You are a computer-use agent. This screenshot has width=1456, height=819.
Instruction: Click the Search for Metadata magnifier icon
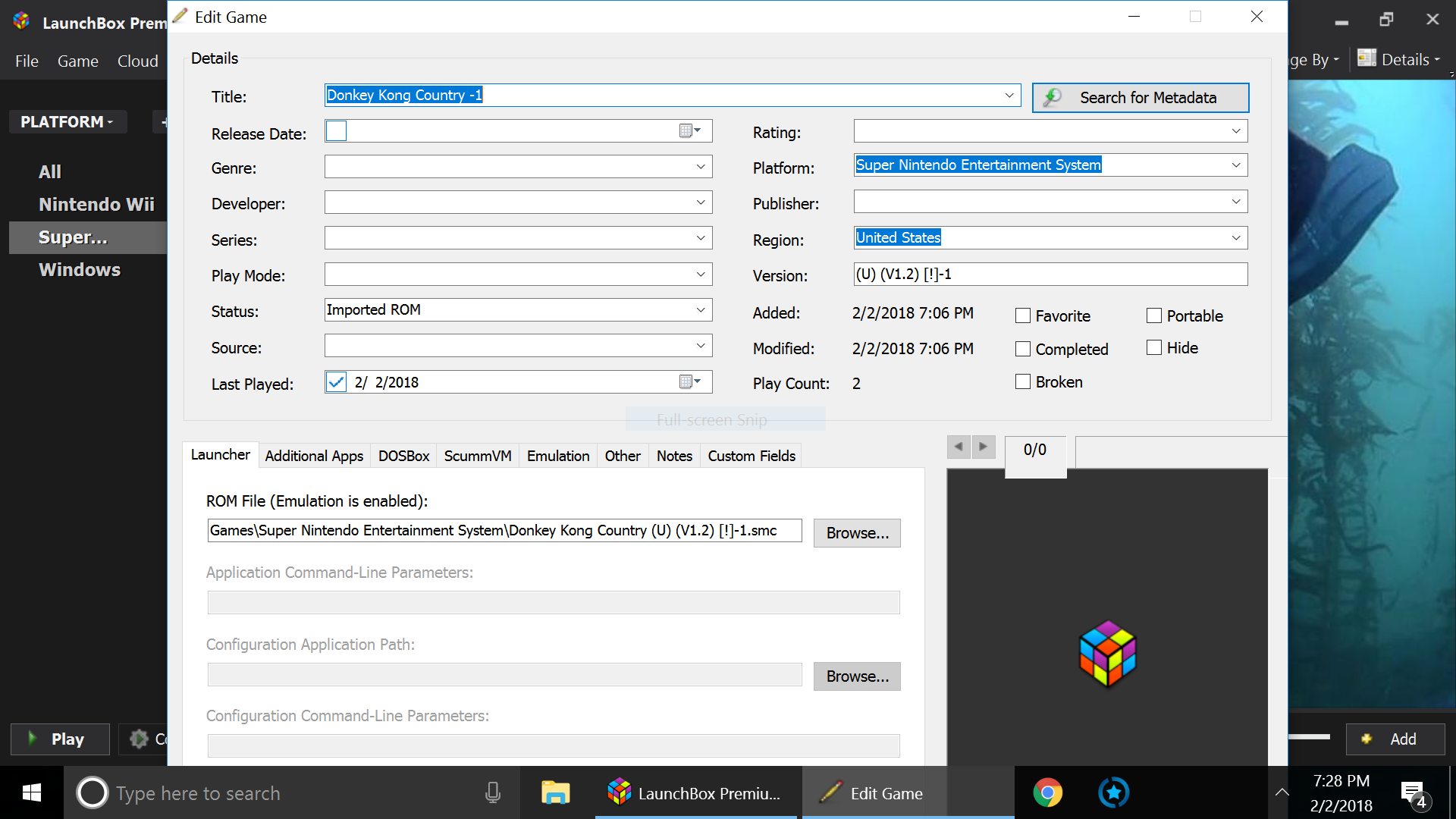pyautogui.click(x=1053, y=98)
